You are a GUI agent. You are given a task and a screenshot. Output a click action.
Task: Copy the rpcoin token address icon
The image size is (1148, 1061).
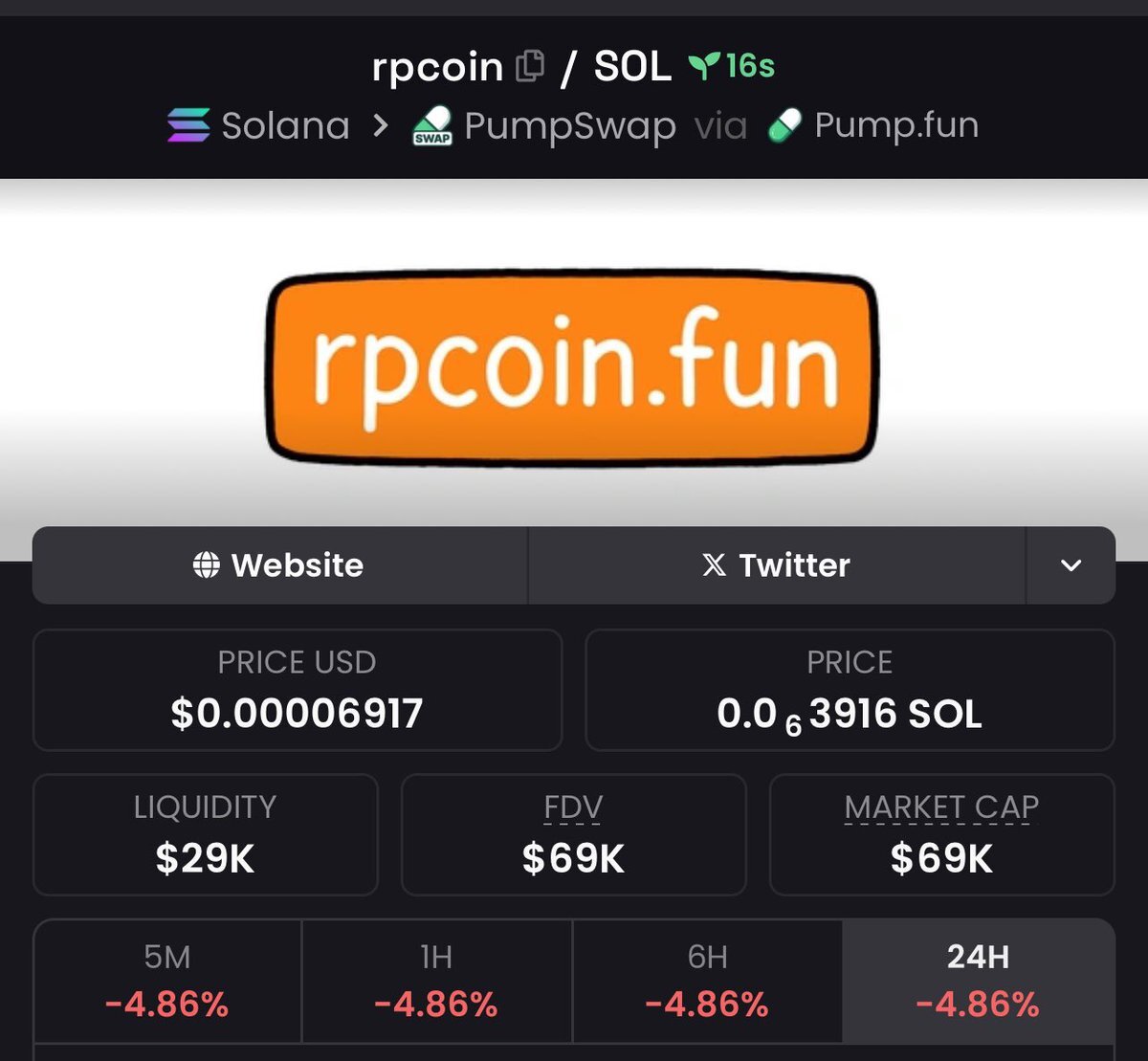[529, 67]
